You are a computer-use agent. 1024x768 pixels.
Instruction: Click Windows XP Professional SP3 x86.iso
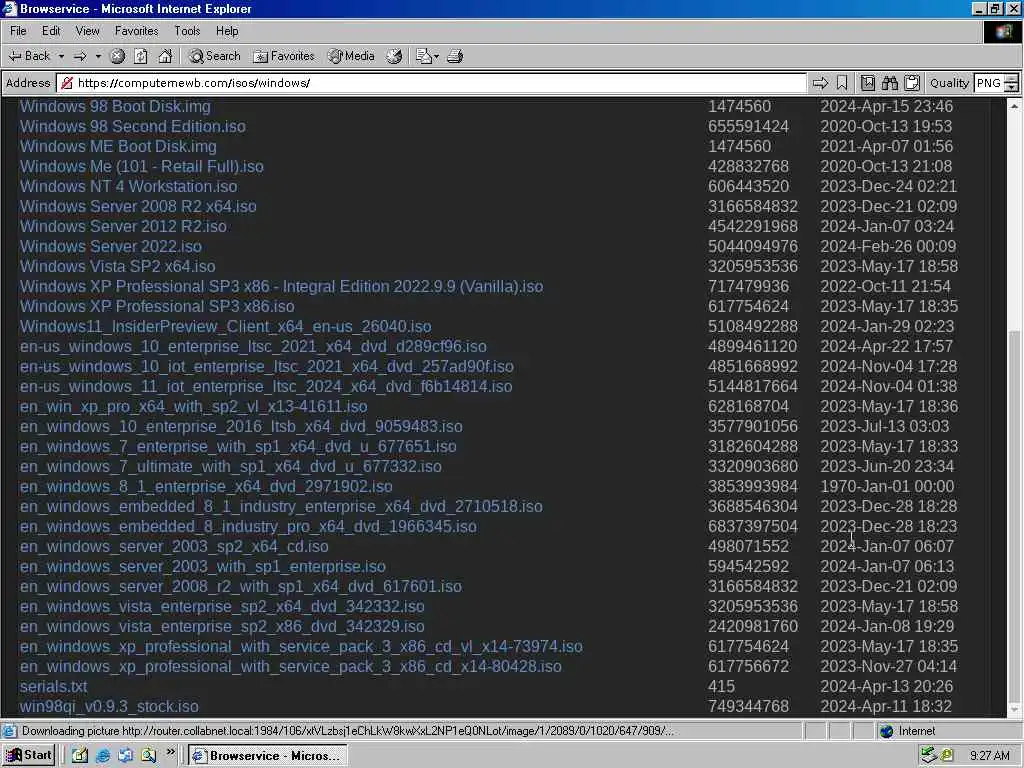click(x=157, y=306)
